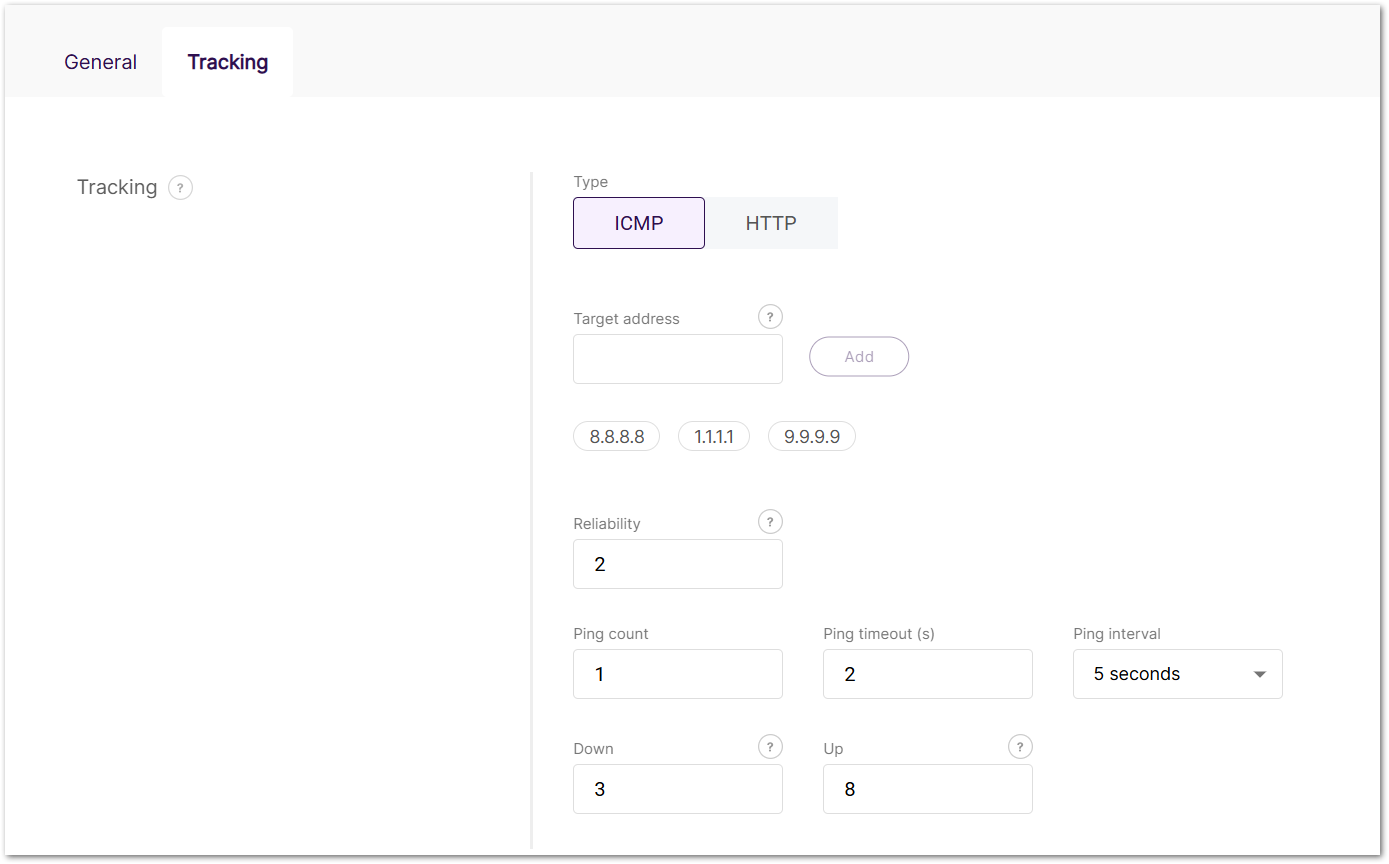Screen dimensions: 1389x864
Task: Switch tracking type to HTTP
Action: coord(771,223)
